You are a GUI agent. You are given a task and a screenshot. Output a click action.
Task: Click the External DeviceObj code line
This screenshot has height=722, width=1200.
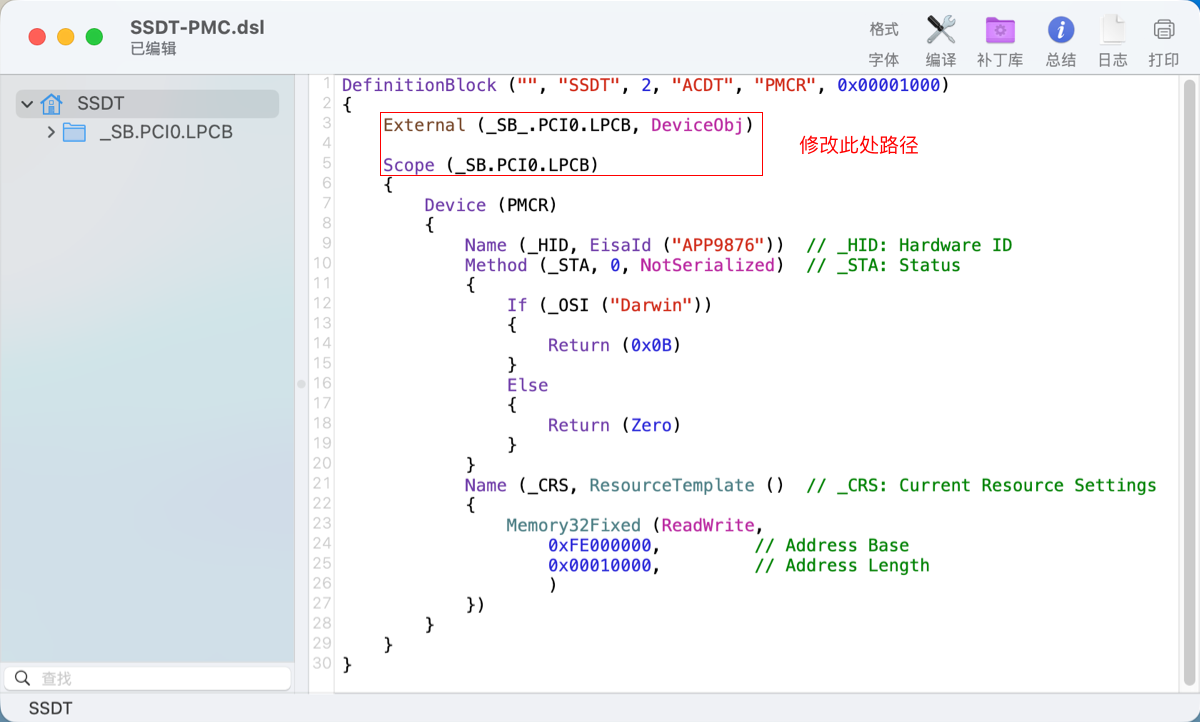click(x=567, y=125)
